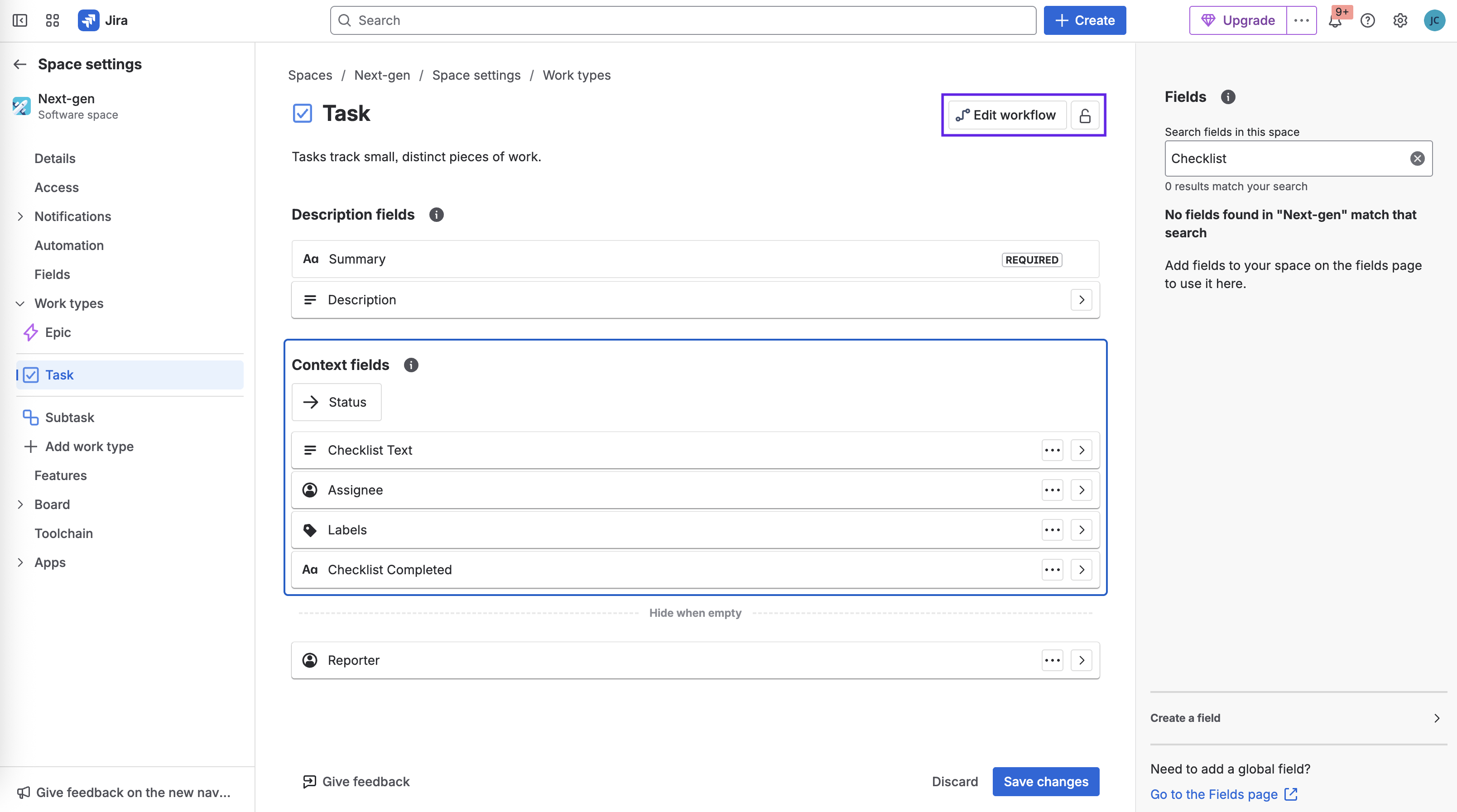The width and height of the screenshot is (1457, 812).
Task: Click Save changes button
Action: coord(1045,781)
